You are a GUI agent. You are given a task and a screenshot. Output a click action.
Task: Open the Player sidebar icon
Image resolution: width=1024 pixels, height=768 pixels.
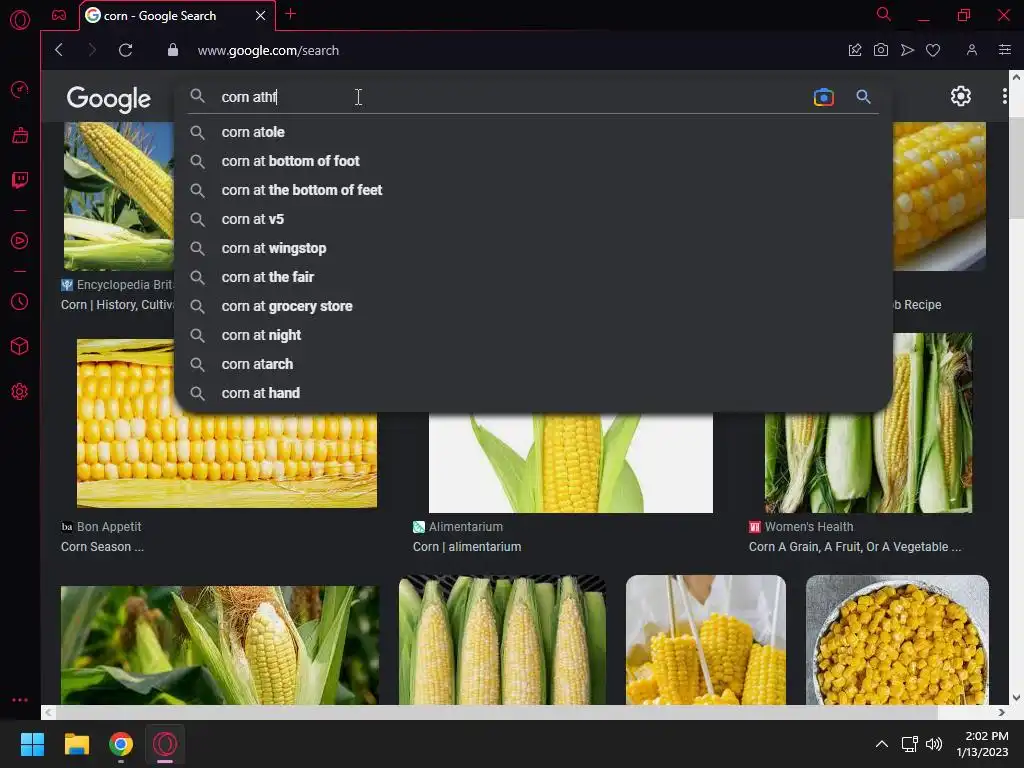[20, 241]
